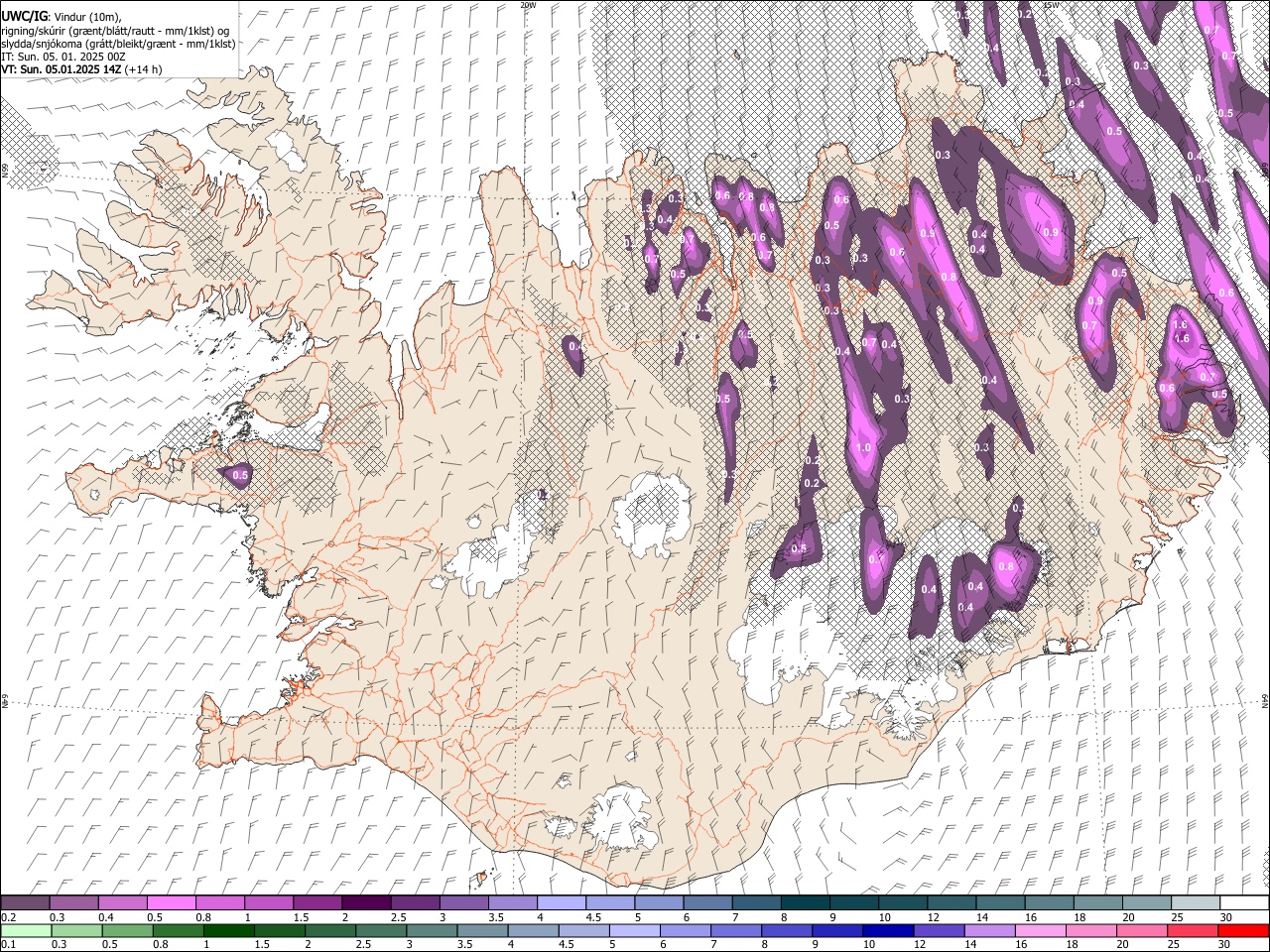Select the "(+14 h)" forecast offset
This screenshot has width=1270, height=952.
pyautogui.click(x=144, y=69)
